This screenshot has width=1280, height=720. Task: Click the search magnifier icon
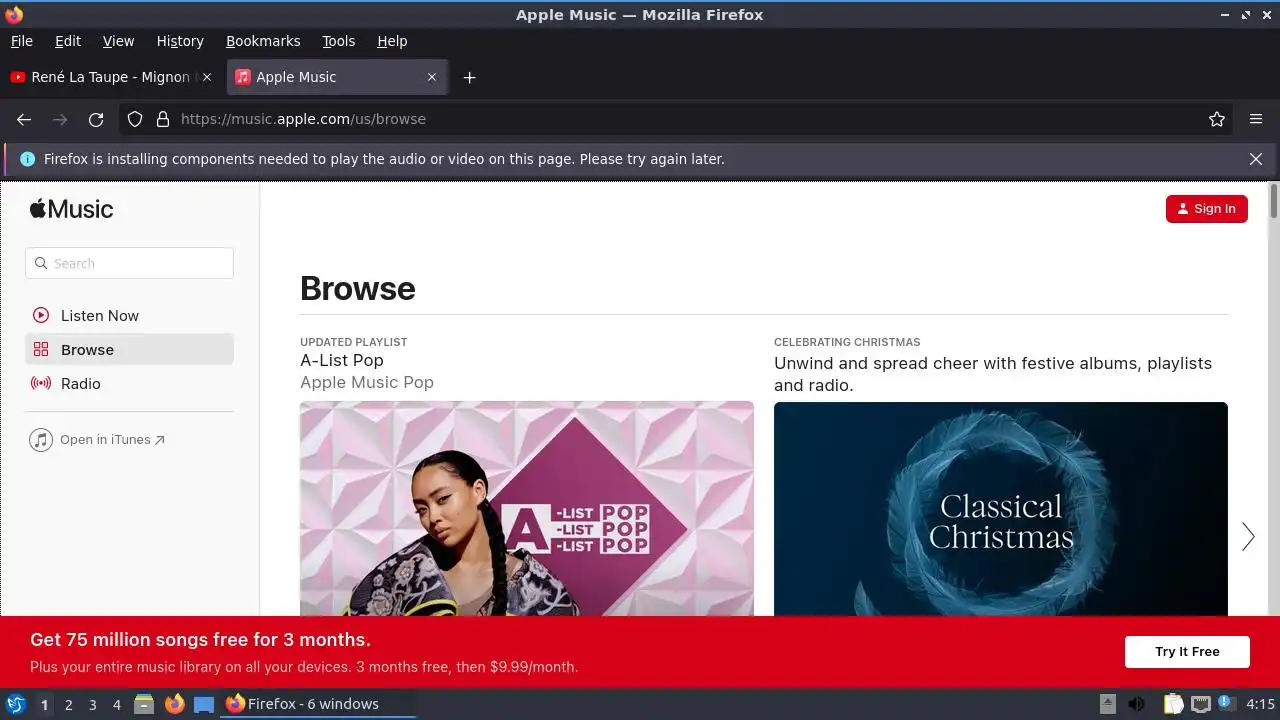point(41,263)
